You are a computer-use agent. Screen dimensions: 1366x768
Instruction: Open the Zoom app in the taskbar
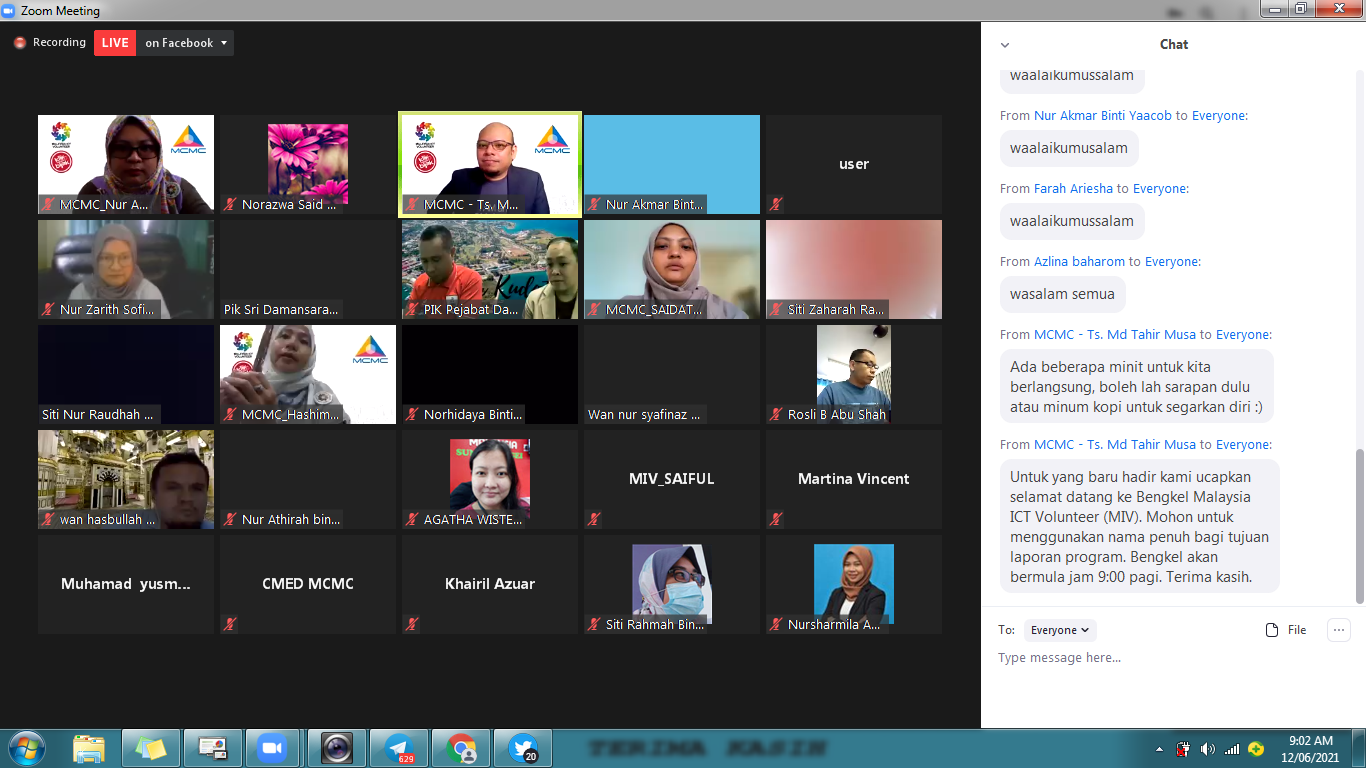click(x=269, y=748)
